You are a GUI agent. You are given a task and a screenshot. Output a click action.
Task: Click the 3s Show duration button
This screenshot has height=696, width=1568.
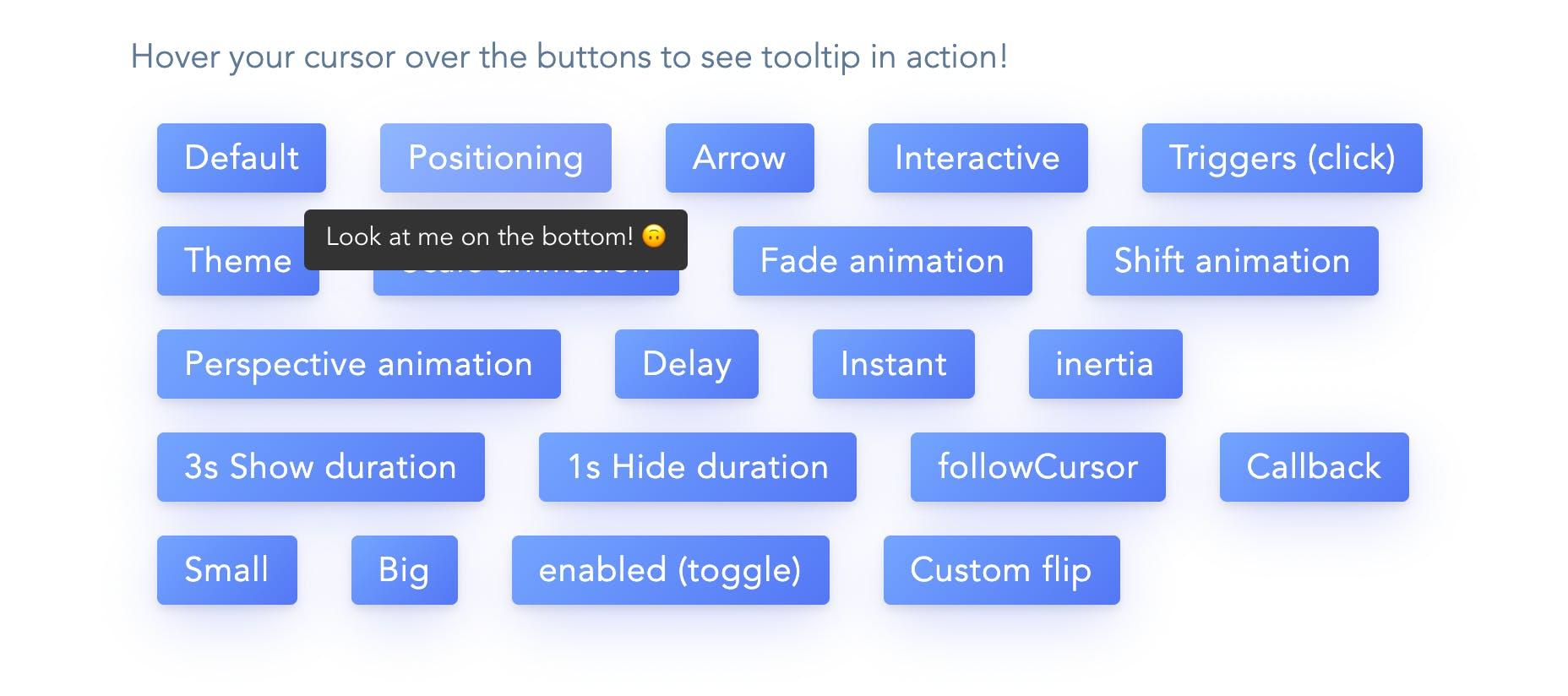[320, 467]
